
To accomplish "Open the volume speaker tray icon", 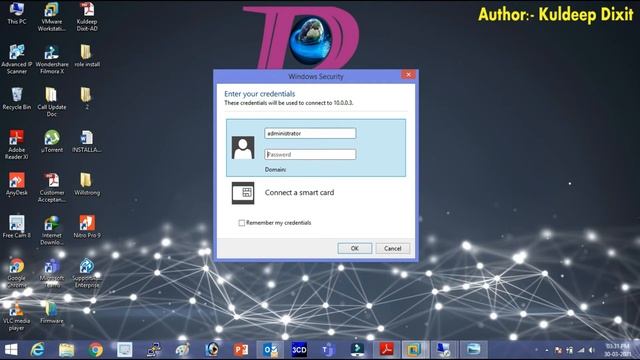I will click(x=591, y=350).
